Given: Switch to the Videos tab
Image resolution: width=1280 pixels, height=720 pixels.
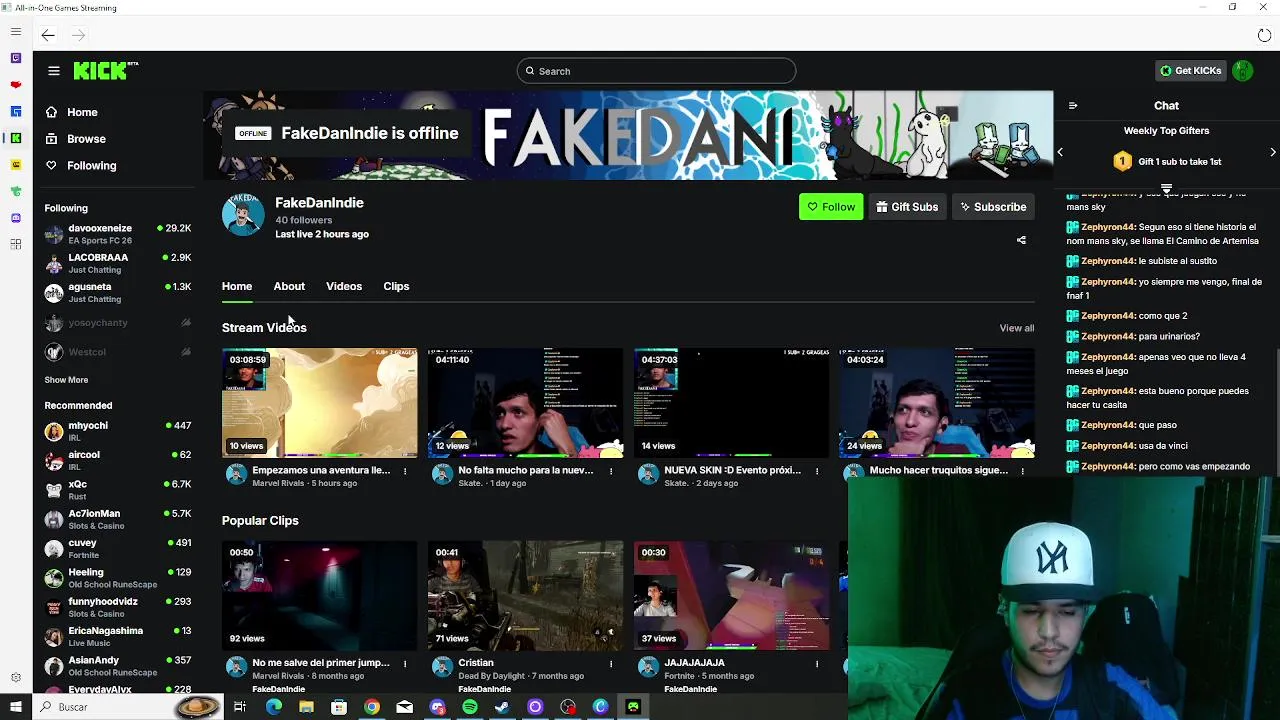Looking at the screenshot, I should click(x=344, y=286).
